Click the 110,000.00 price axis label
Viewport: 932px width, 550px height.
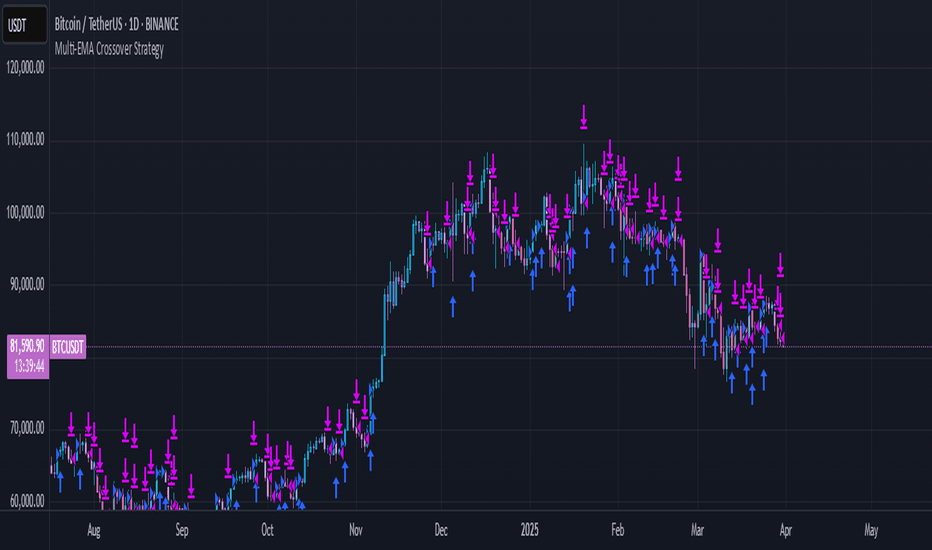[x=26, y=140]
